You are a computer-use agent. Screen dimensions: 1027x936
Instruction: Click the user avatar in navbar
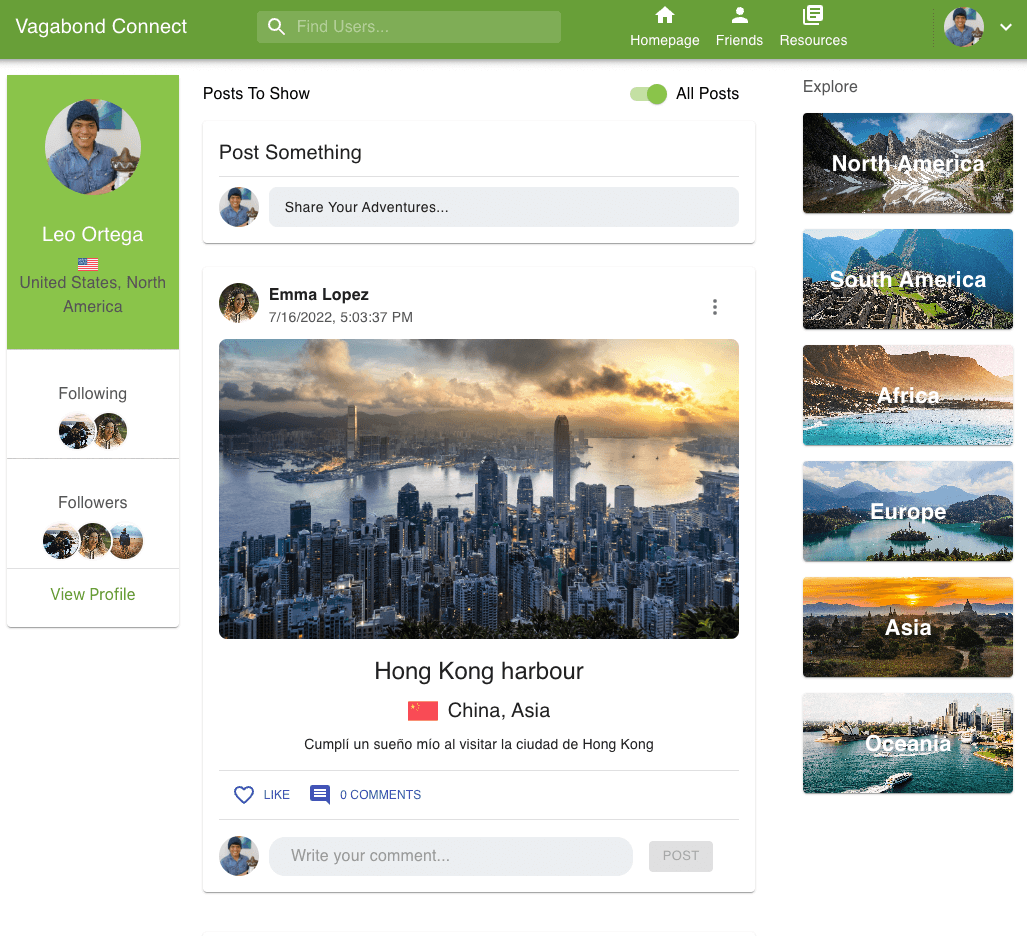pyautogui.click(x=963, y=27)
